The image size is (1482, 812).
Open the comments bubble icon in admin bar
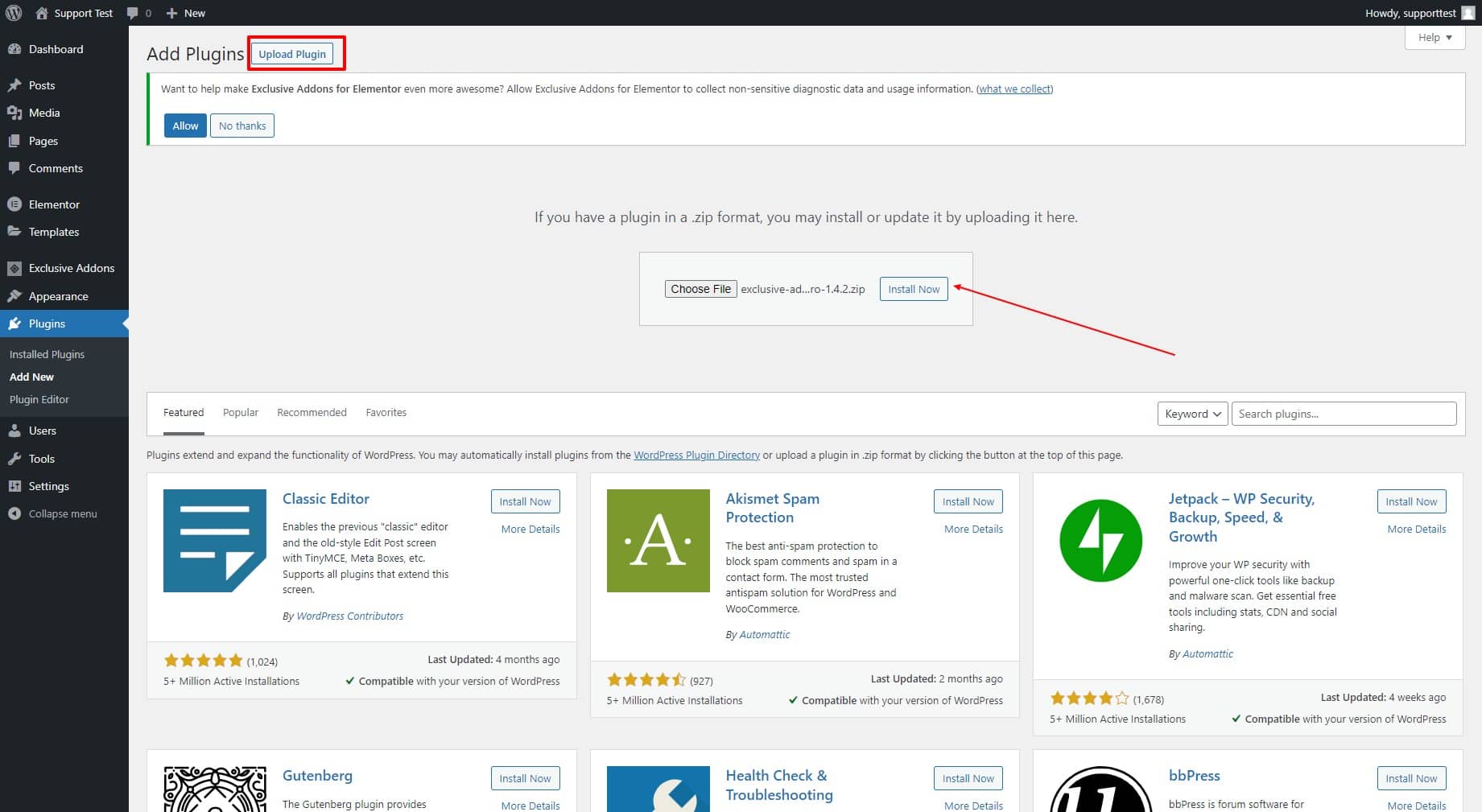tap(133, 13)
